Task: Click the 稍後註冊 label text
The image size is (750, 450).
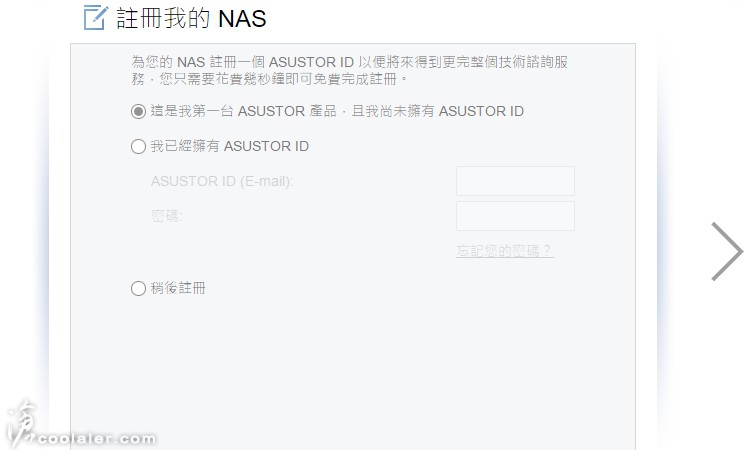Action: [178, 288]
